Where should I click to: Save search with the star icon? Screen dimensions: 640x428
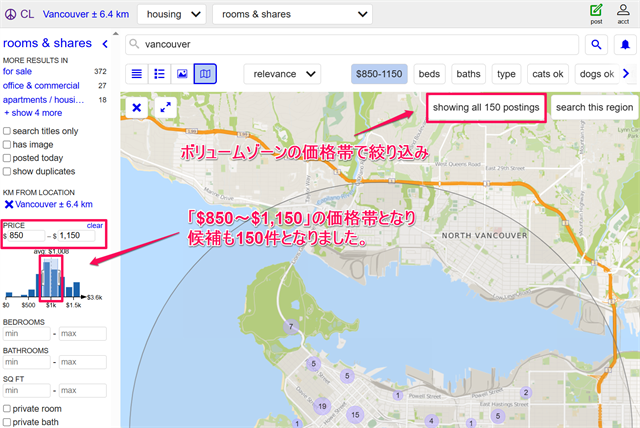point(625,45)
